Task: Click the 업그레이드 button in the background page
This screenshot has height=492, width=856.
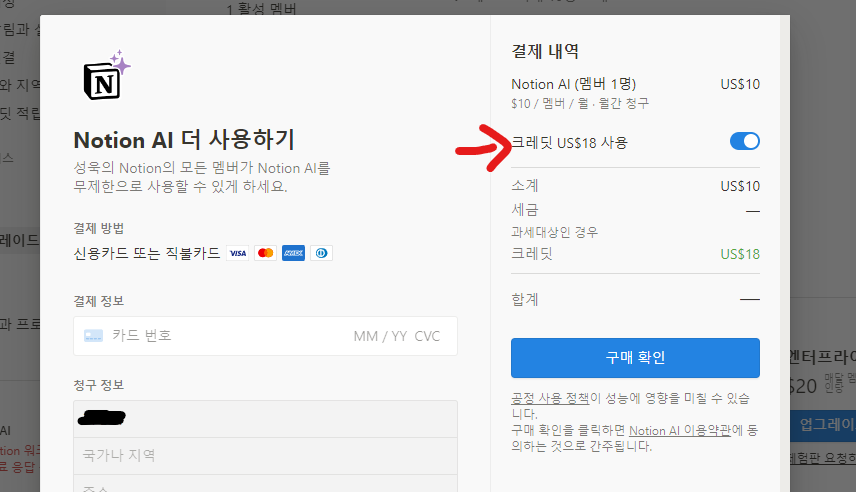Action: pos(823,425)
